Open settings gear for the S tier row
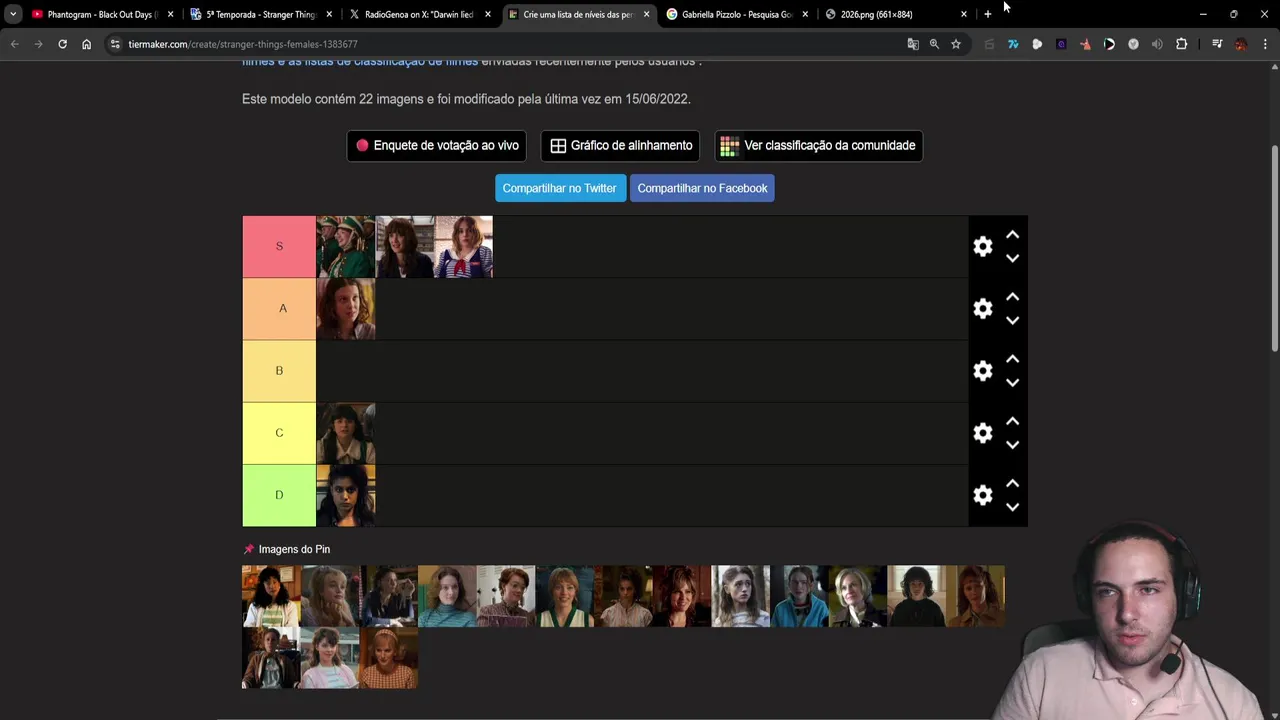 point(983,246)
